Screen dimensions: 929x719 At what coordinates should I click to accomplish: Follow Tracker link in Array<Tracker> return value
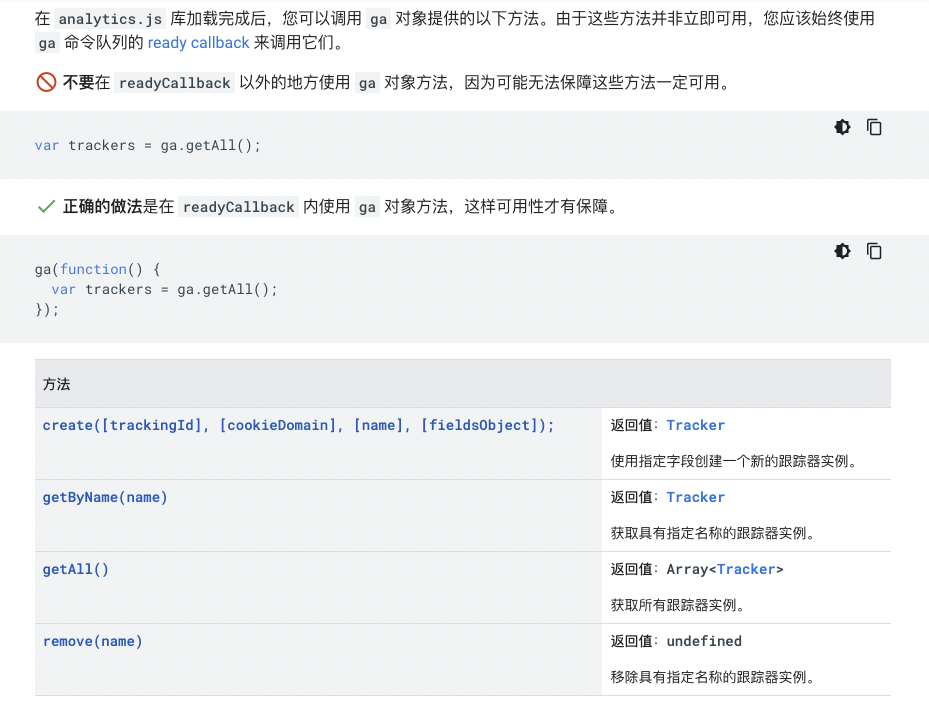click(746, 569)
